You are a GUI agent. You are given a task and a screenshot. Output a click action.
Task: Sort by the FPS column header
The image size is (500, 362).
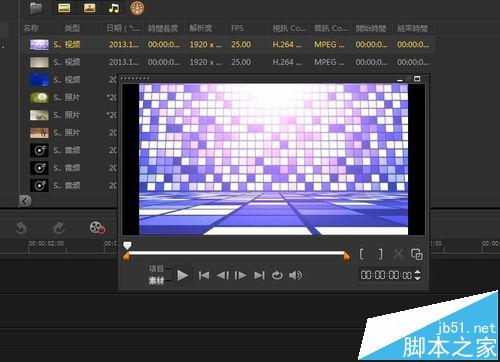[237, 28]
